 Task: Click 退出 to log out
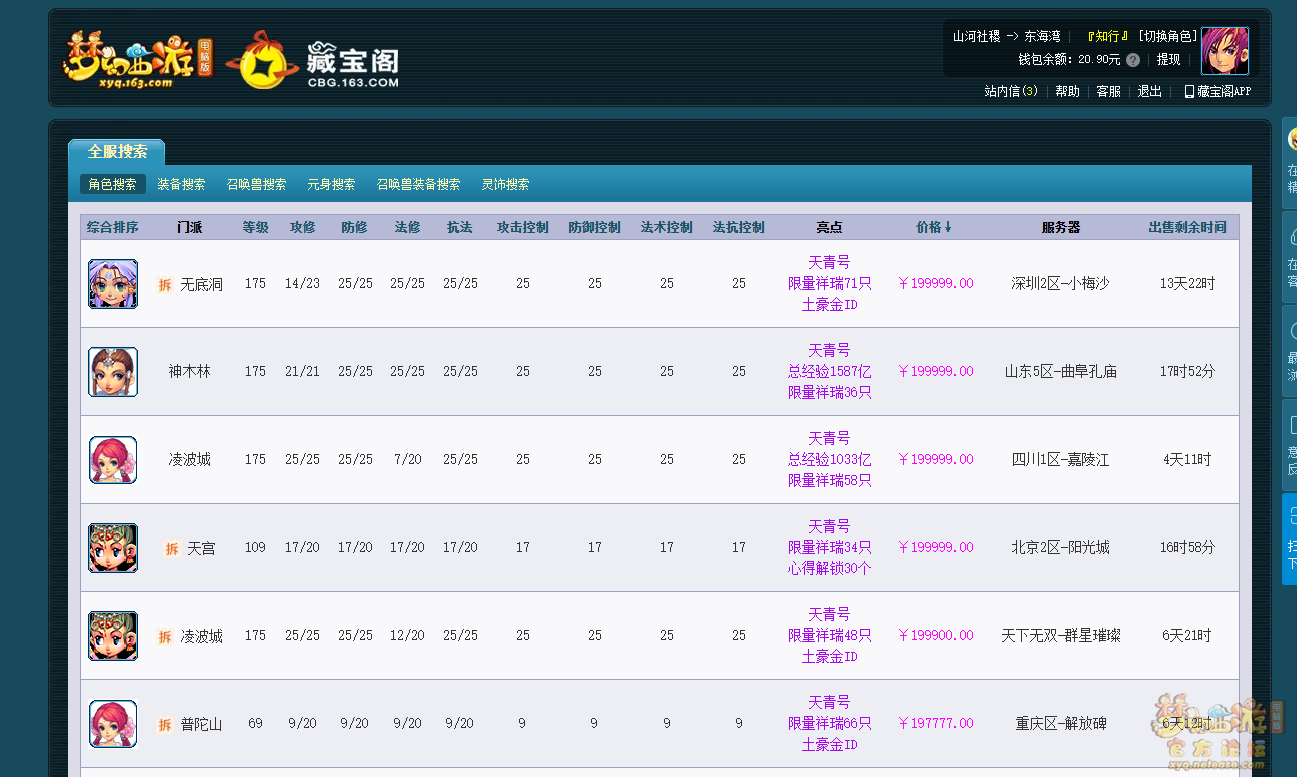click(x=1149, y=91)
